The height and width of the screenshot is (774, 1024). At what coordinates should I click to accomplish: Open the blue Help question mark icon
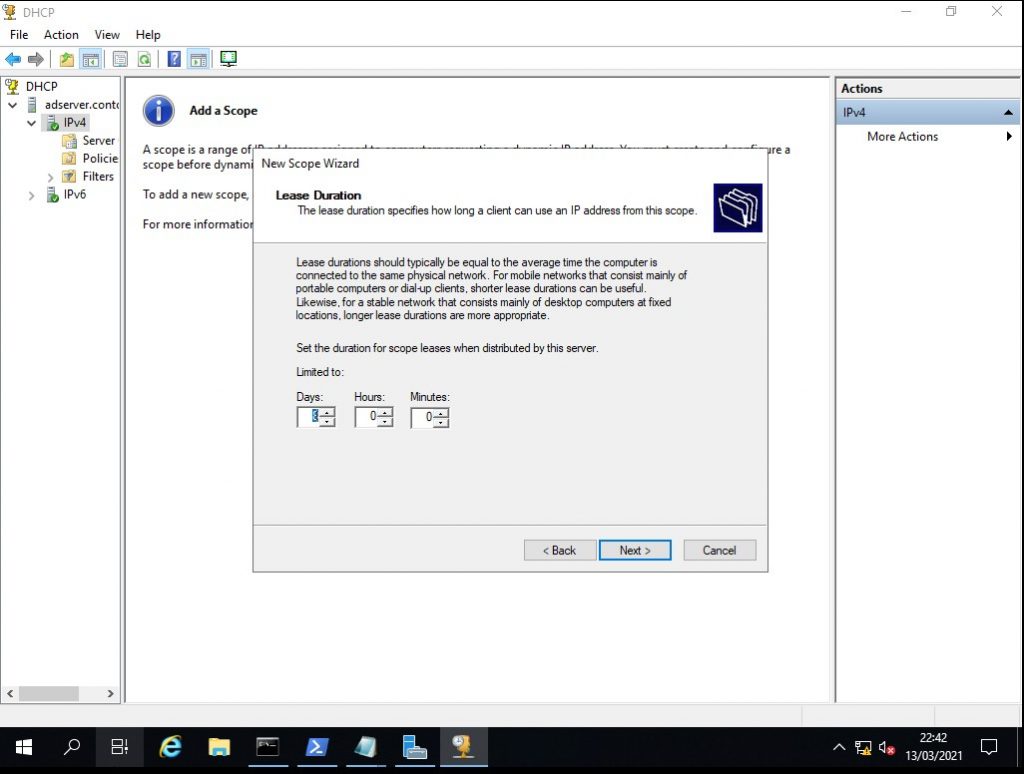[x=174, y=59]
